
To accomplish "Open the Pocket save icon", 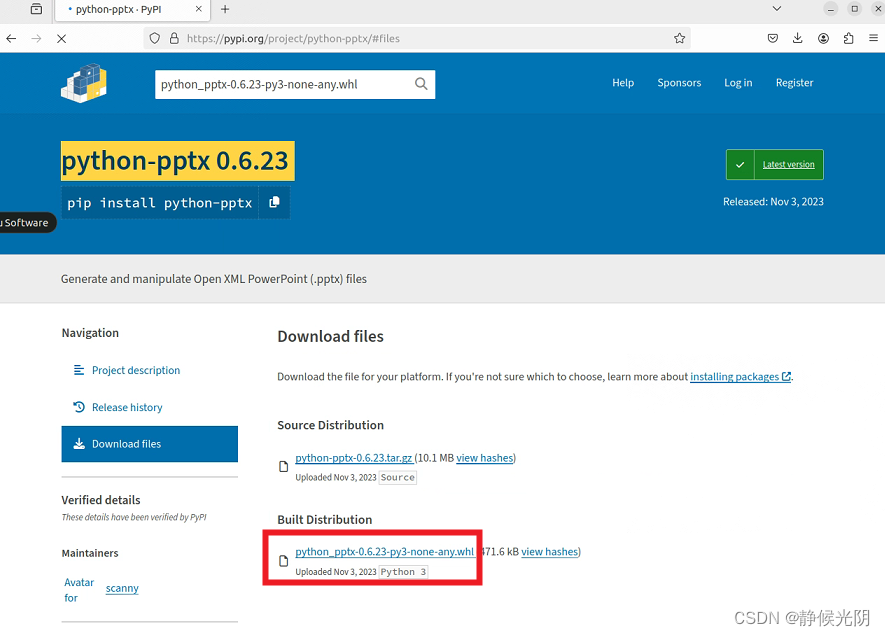I will (773, 38).
